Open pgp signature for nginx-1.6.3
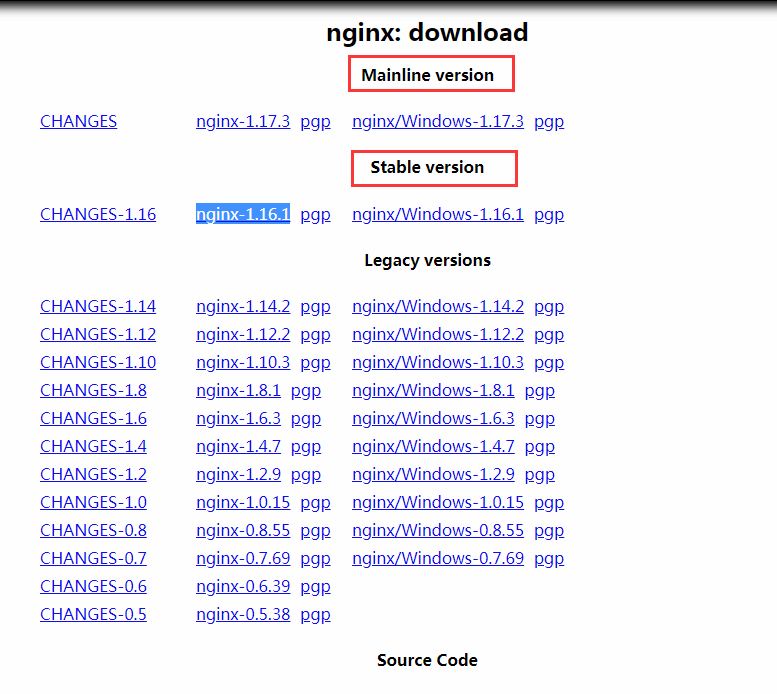 tap(306, 420)
